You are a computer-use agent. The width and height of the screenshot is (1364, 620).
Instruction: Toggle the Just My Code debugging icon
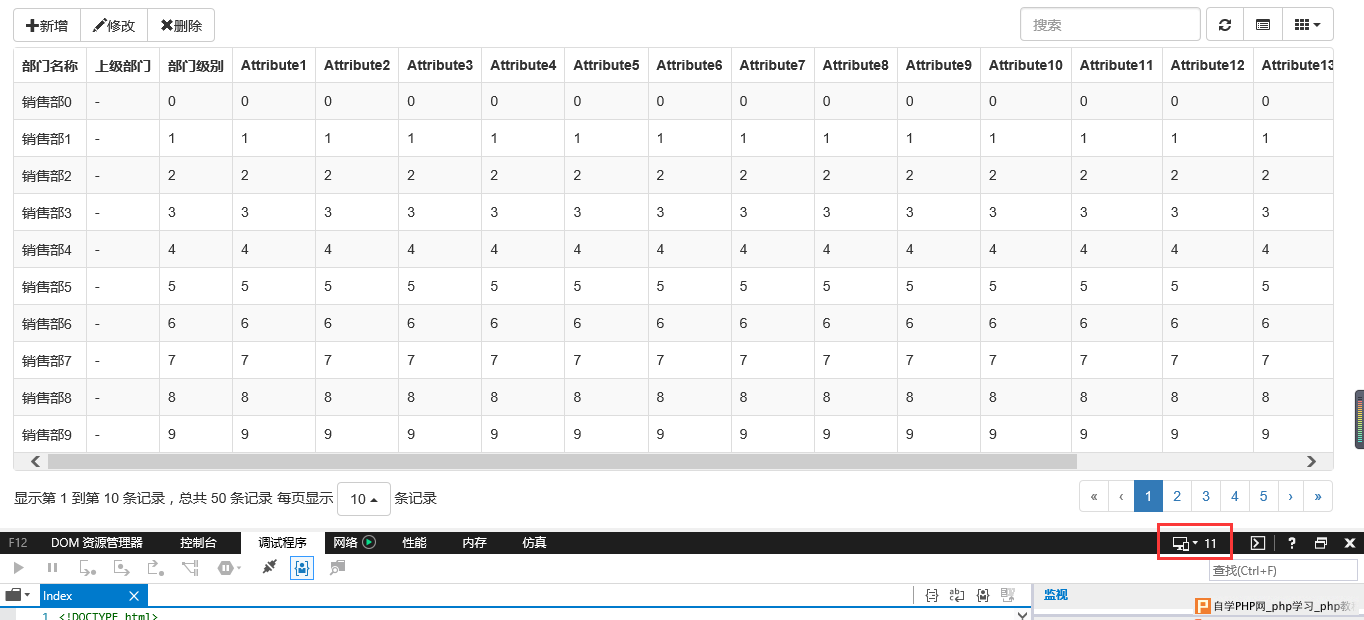click(x=301, y=568)
